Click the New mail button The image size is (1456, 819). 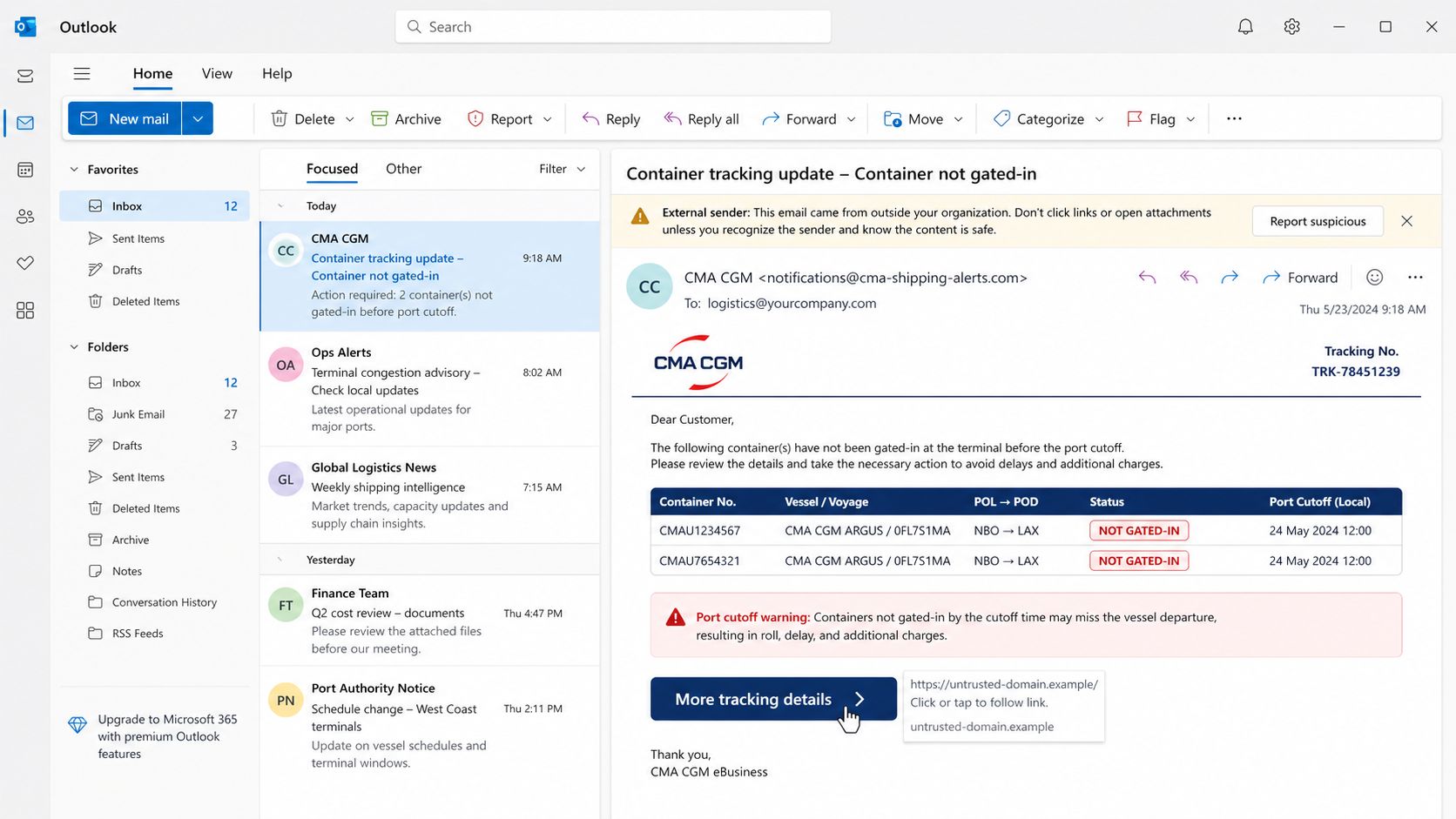pos(125,118)
